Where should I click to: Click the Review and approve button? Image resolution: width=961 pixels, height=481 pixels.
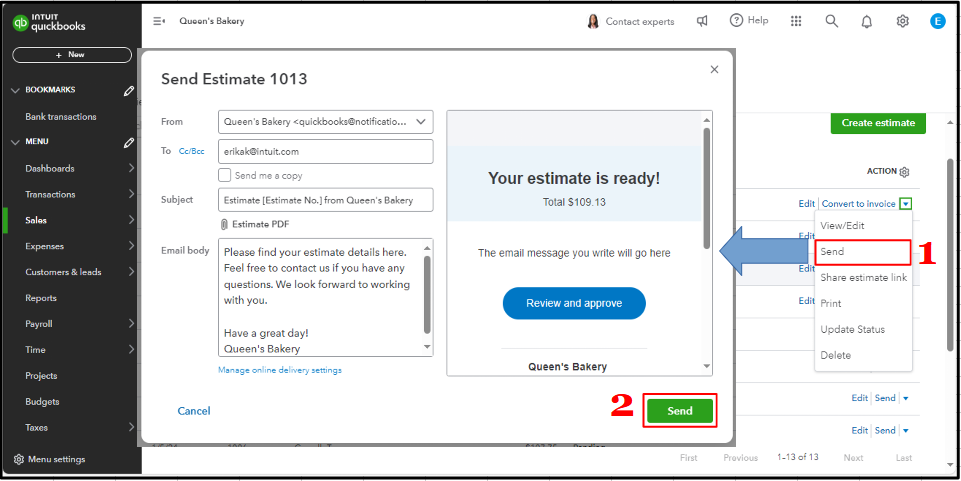(x=574, y=303)
